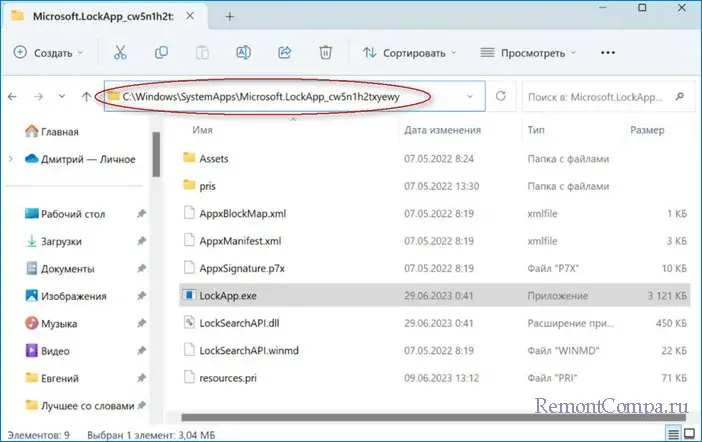
Task: Click the search box for Microsoft.LockApp
Action: (600, 96)
